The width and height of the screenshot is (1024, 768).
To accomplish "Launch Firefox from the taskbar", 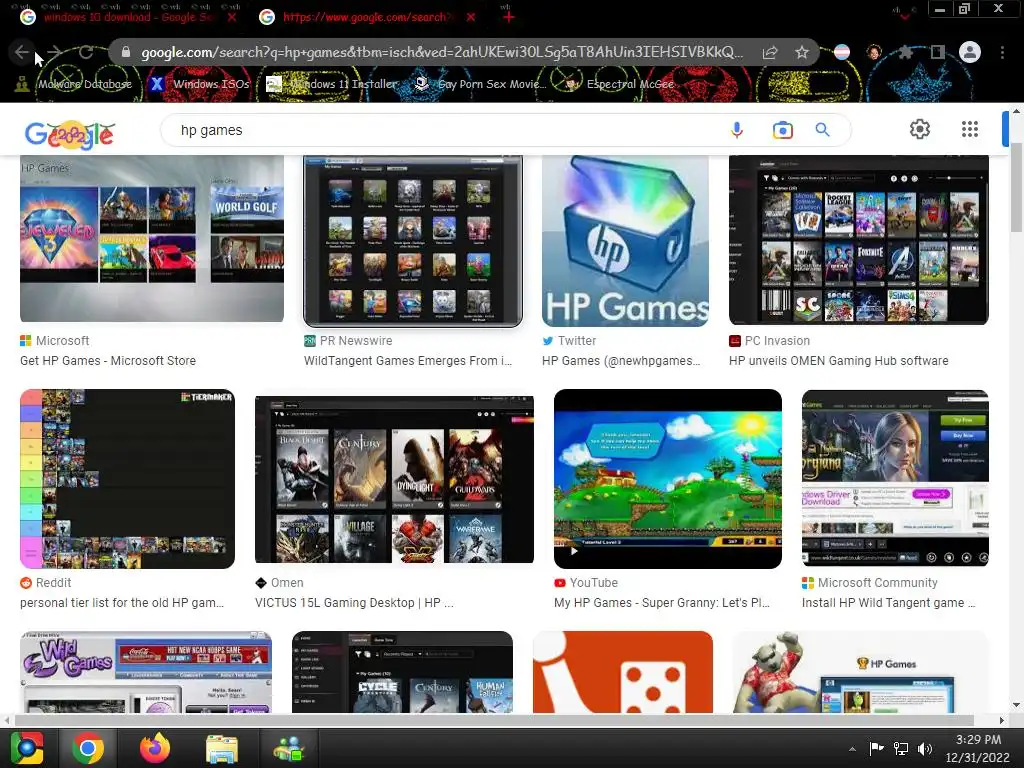I will (x=155, y=748).
